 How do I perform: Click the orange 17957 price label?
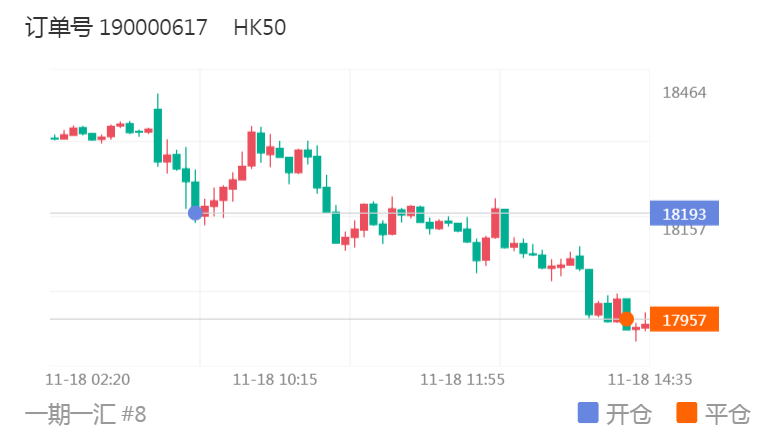coord(684,320)
